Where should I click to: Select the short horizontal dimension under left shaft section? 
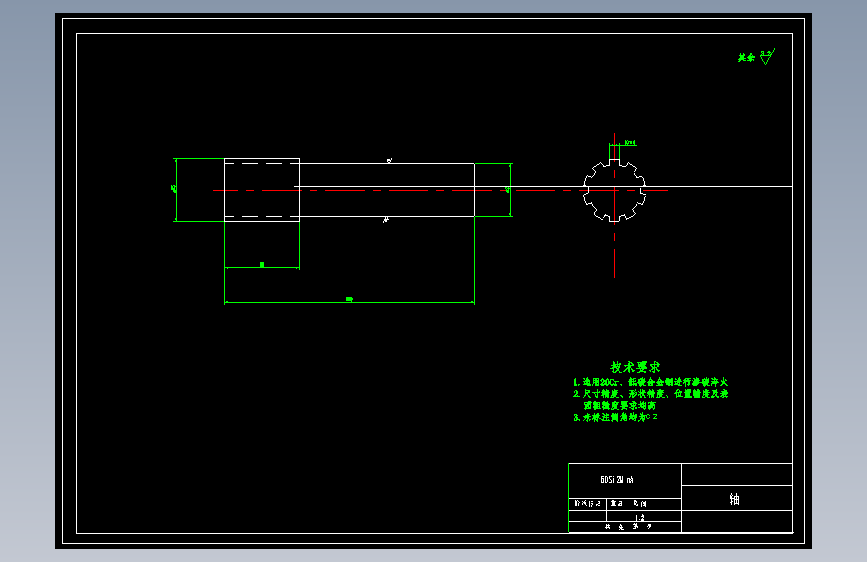click(262, 267)
